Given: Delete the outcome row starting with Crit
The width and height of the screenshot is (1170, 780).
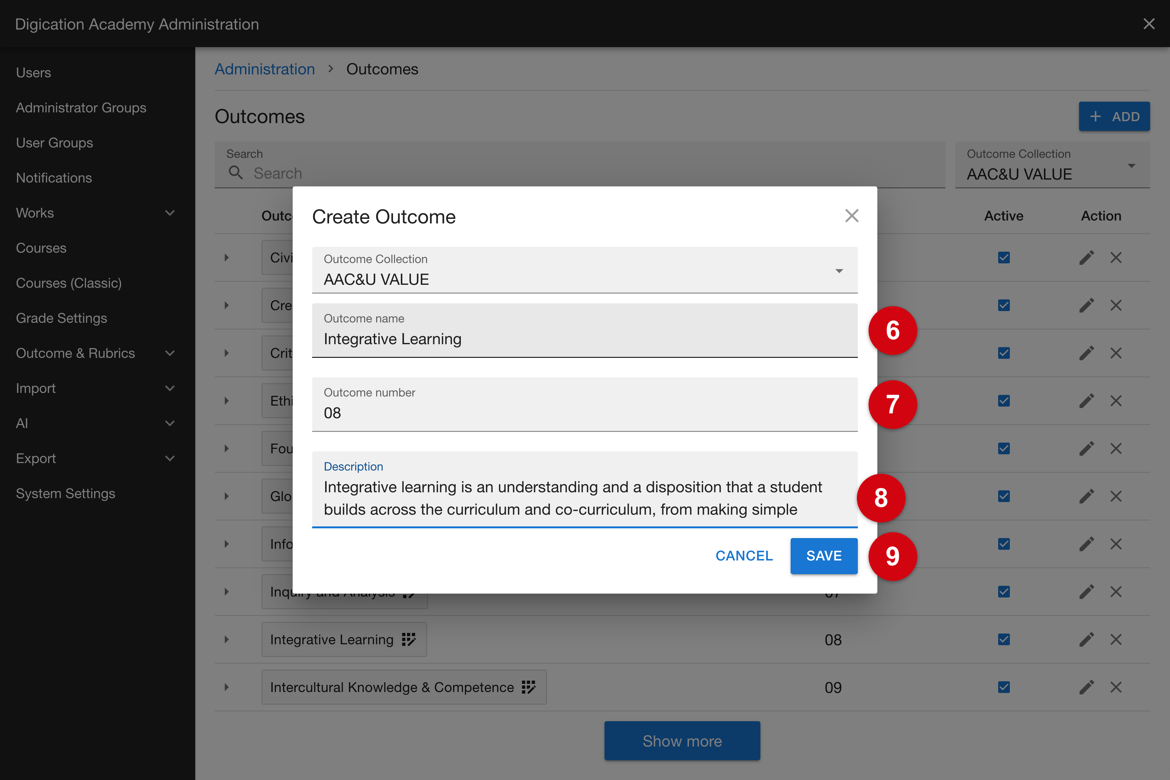Looking at the screenshot, I should pyautogui.click(x=1116, y=353).
